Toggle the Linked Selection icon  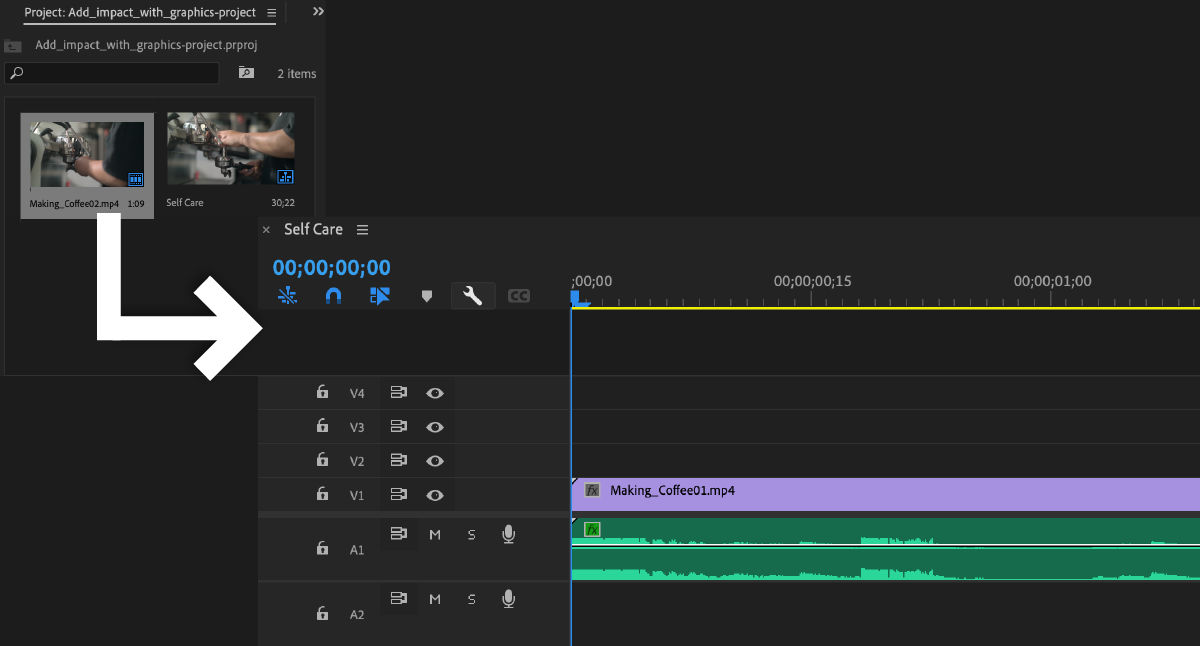click(287, 295)
